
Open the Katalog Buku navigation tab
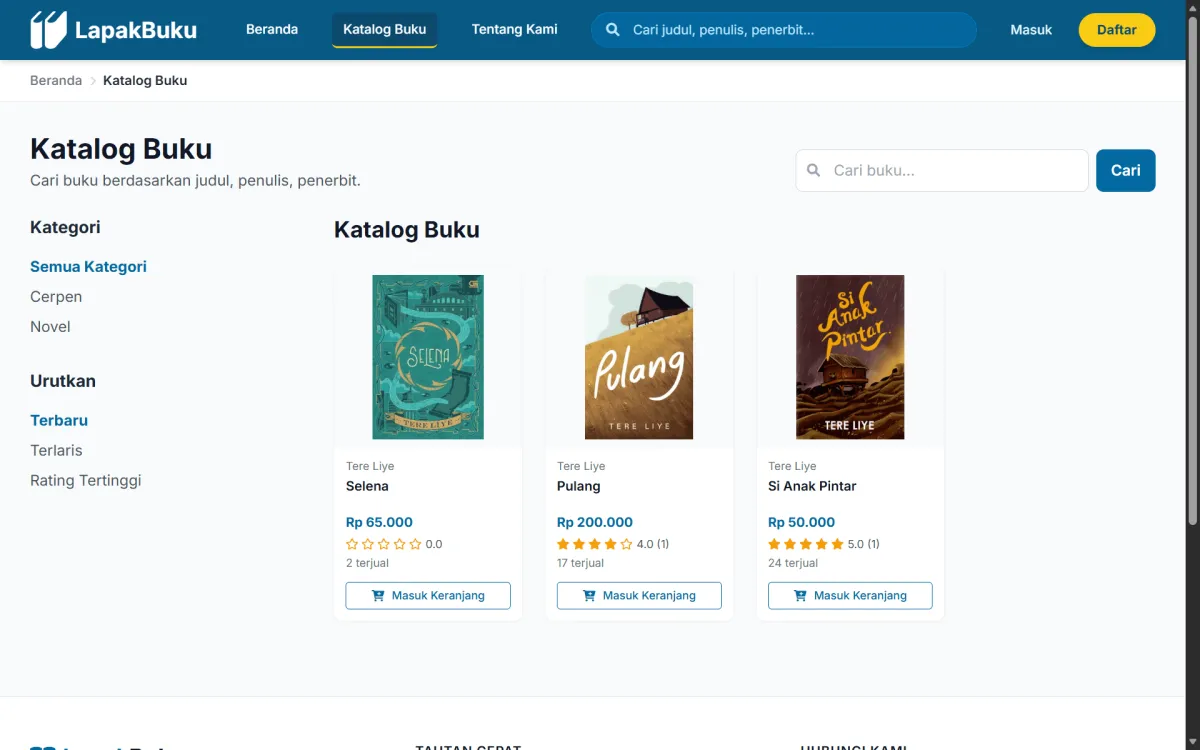click(385, 30)
